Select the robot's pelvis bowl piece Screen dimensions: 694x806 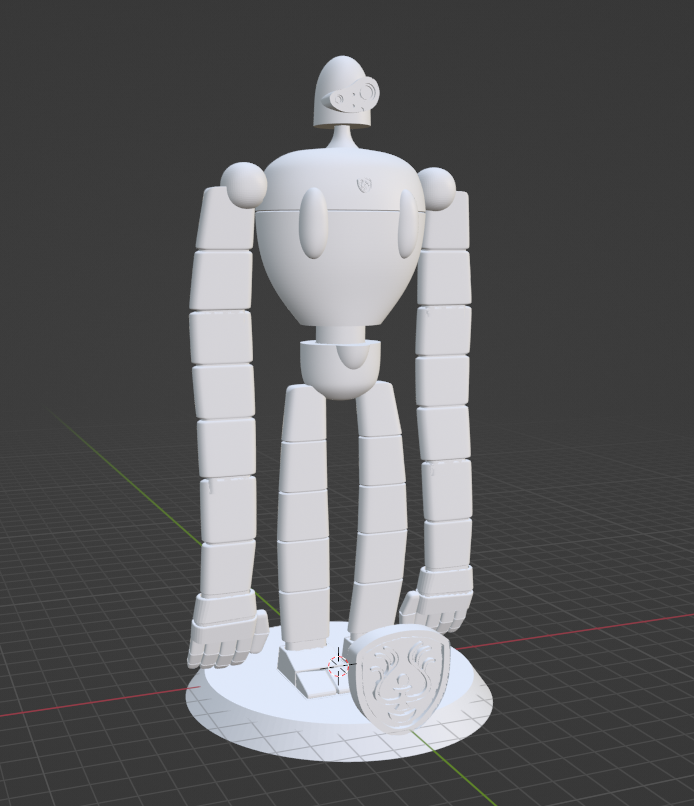click(x=340, y=371)
